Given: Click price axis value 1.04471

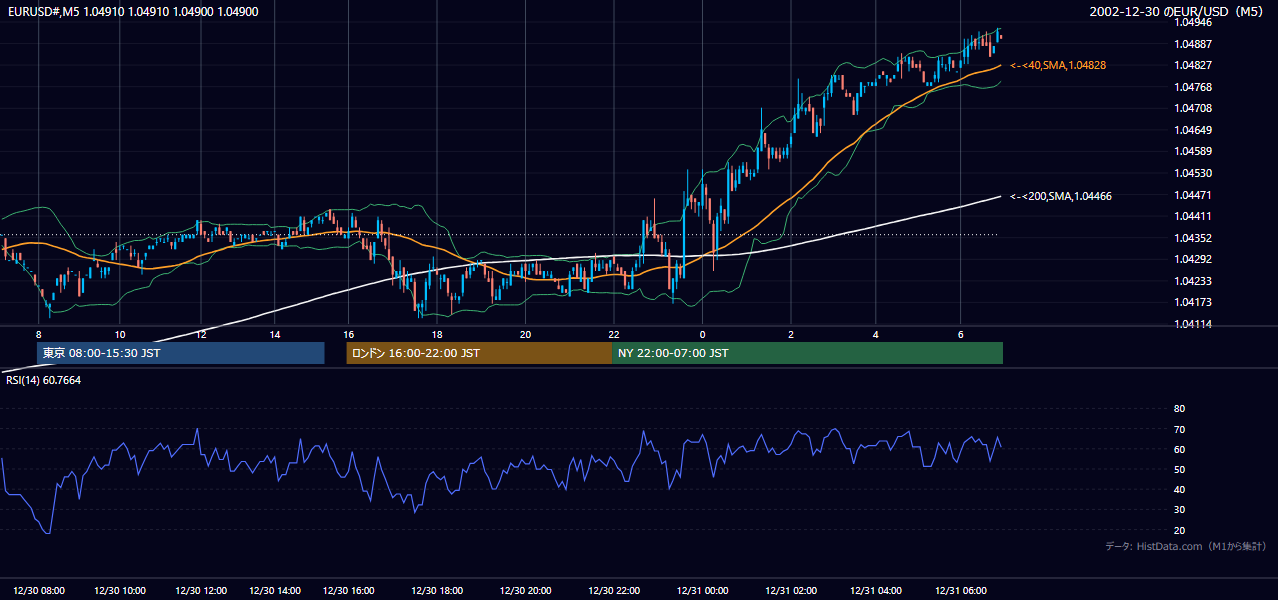Looking at the screenshot, I should [1192, 195].
